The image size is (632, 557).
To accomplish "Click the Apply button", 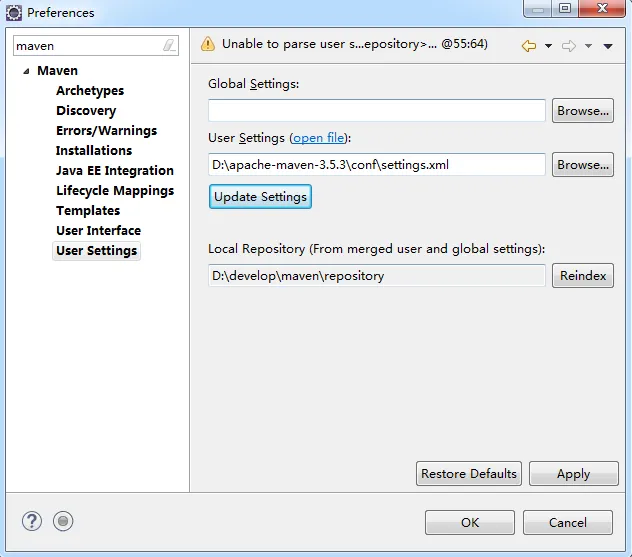I will (x=574, y=474).
